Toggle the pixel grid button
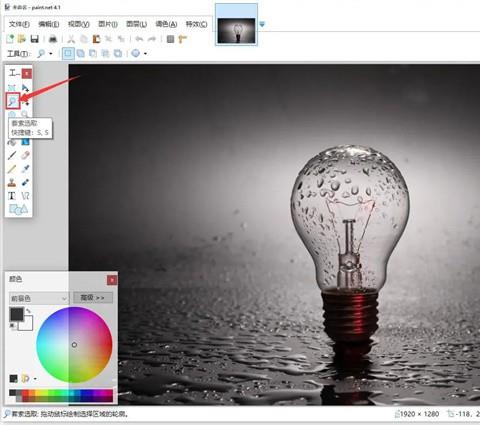The image size is (480, 425). click(170, 39)
